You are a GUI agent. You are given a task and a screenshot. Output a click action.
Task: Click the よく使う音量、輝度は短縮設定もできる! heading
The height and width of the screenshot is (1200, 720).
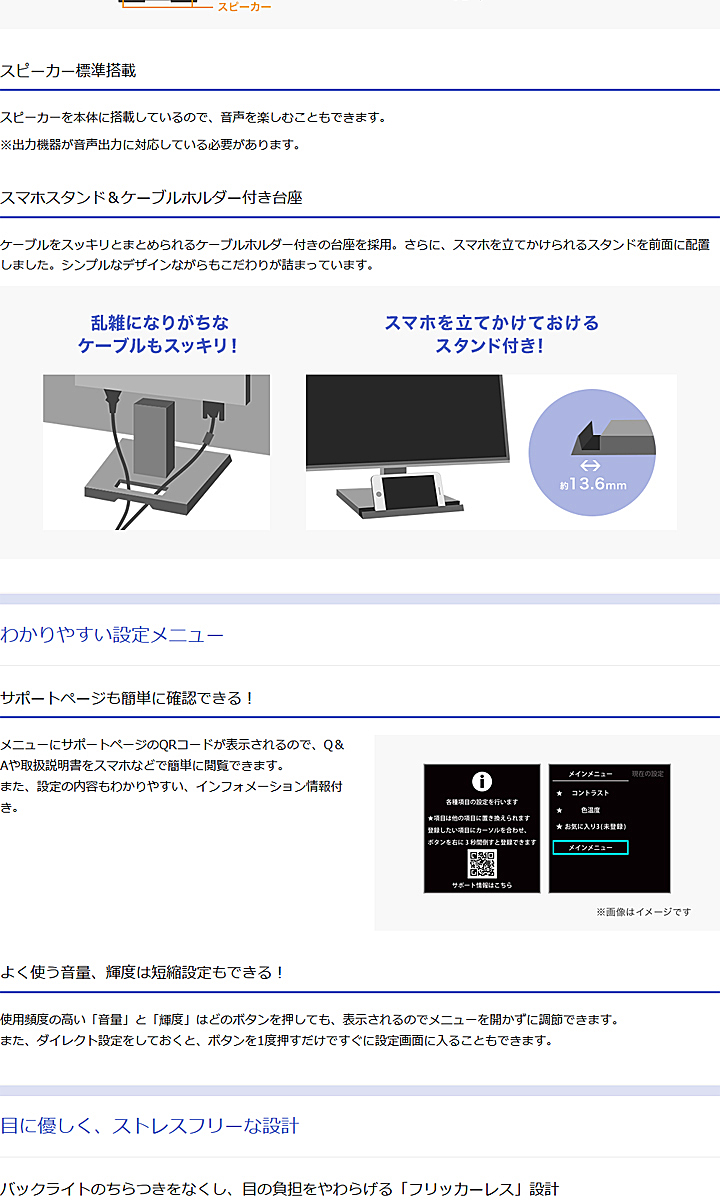pyautogui.click(x=142, y=972)
